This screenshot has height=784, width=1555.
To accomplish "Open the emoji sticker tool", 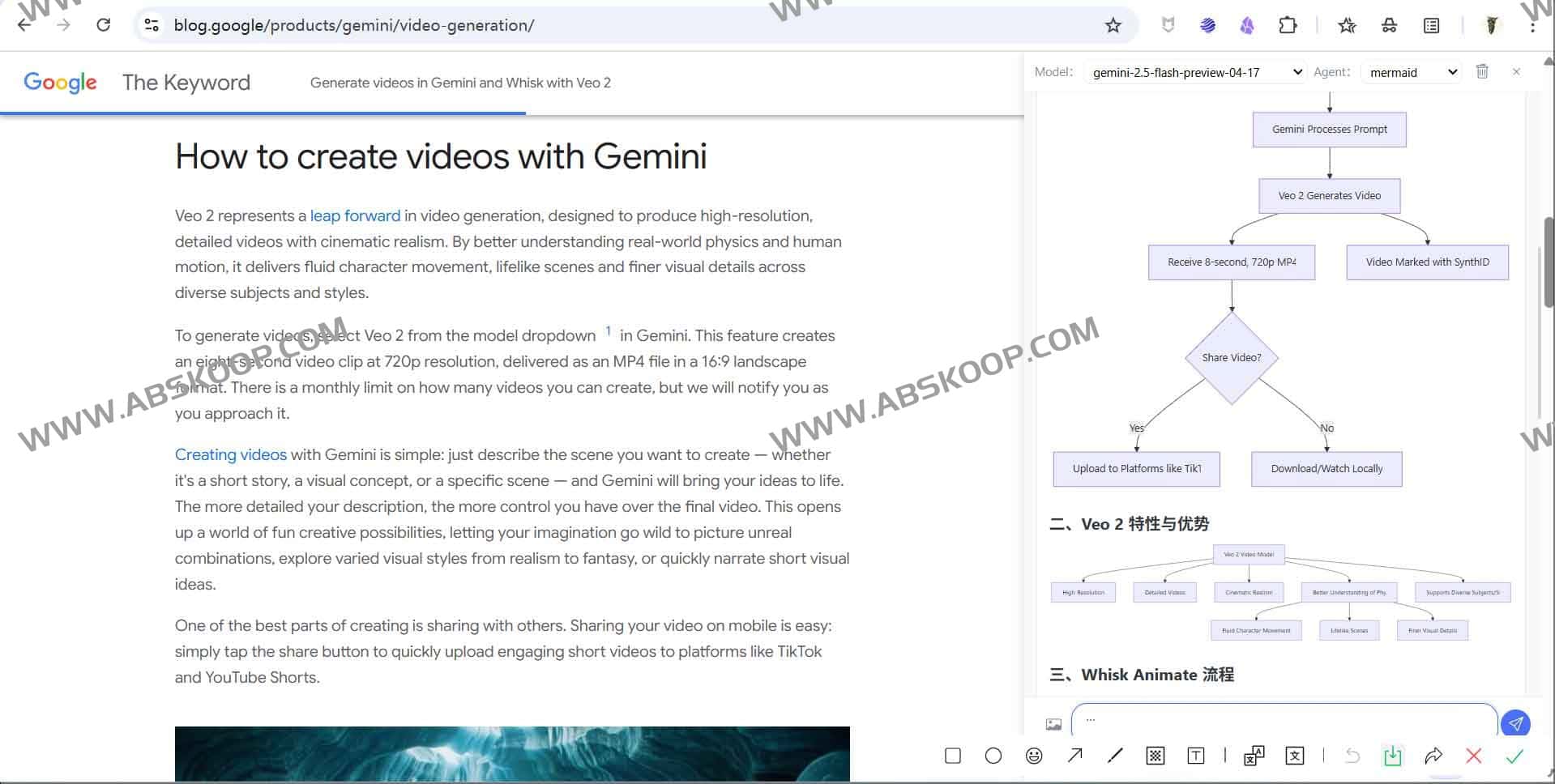I will tap(1034, 756).
